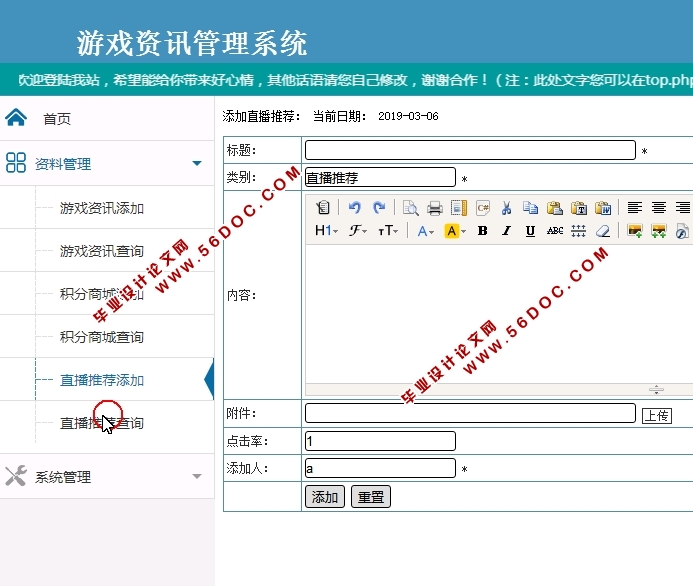Open the font family dropdown
Image resolution: width=693 pixels, height=586 pixels.
[358, 231]
